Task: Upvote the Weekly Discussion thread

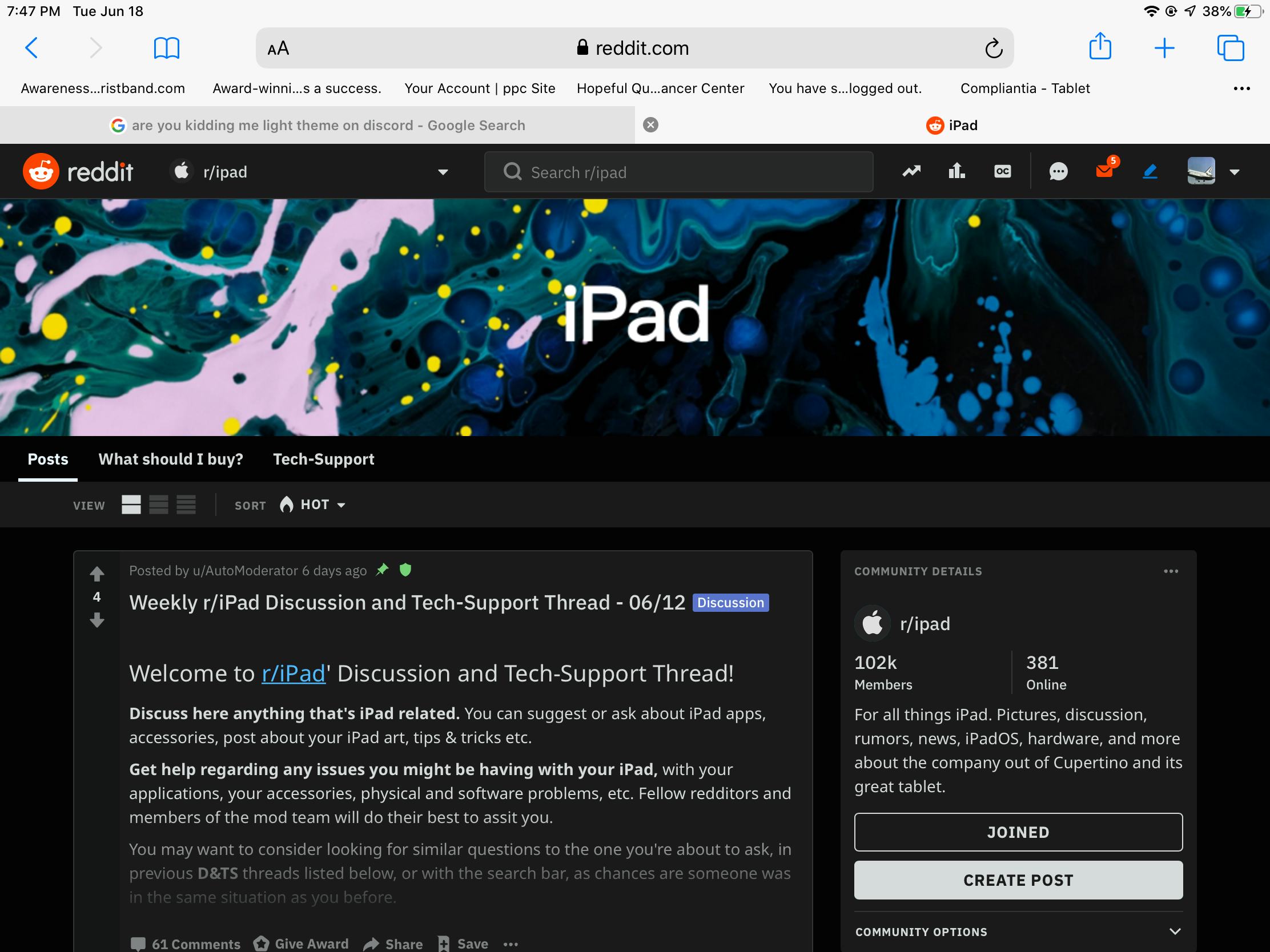Action: click(x=97, y=572)
